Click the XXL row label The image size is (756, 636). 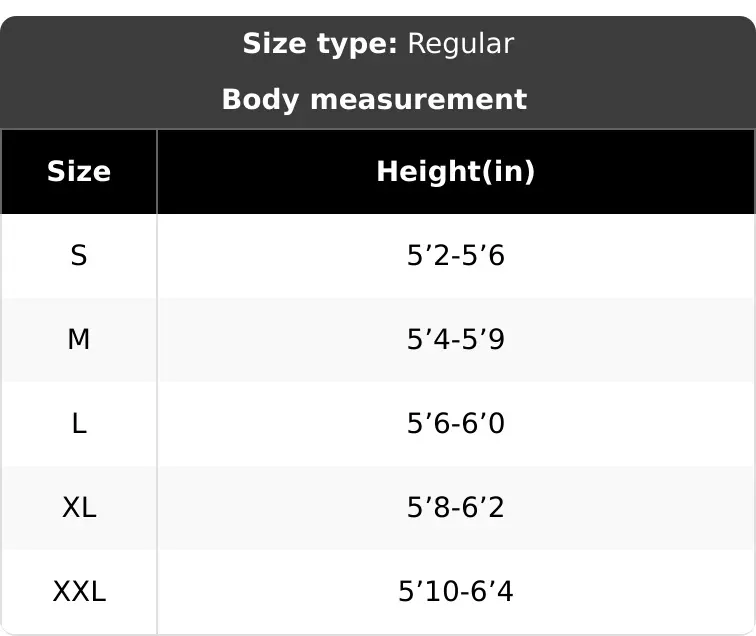[79, 592]
